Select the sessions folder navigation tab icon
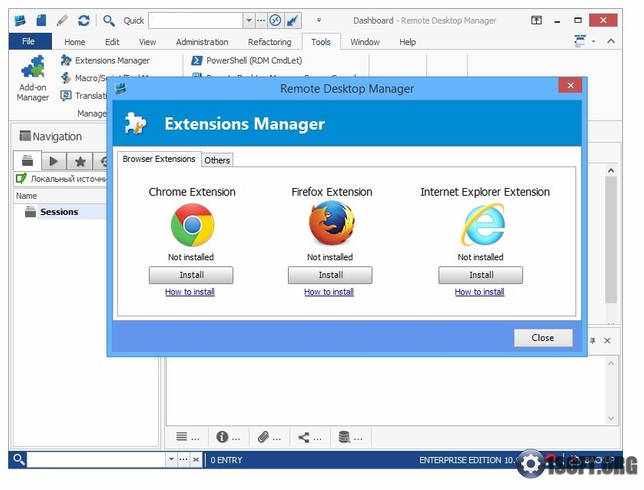The image size is (644, 490). click(28, 161)
